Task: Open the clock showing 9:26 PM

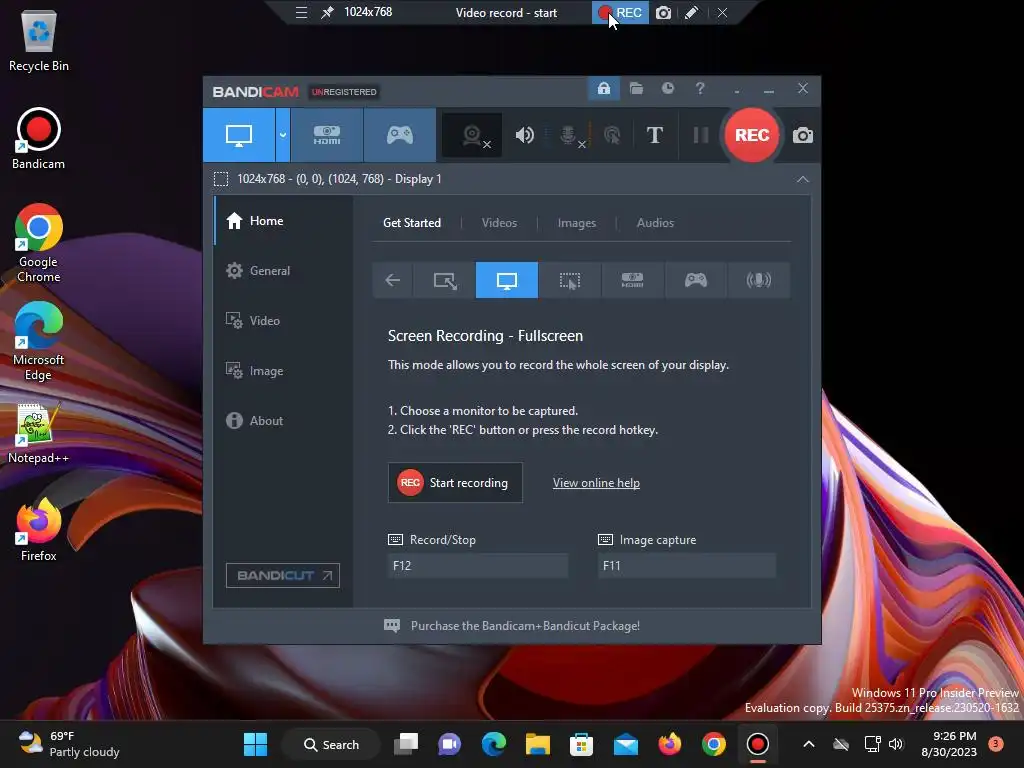Action: pyautogui.click(x=949, y=744)
